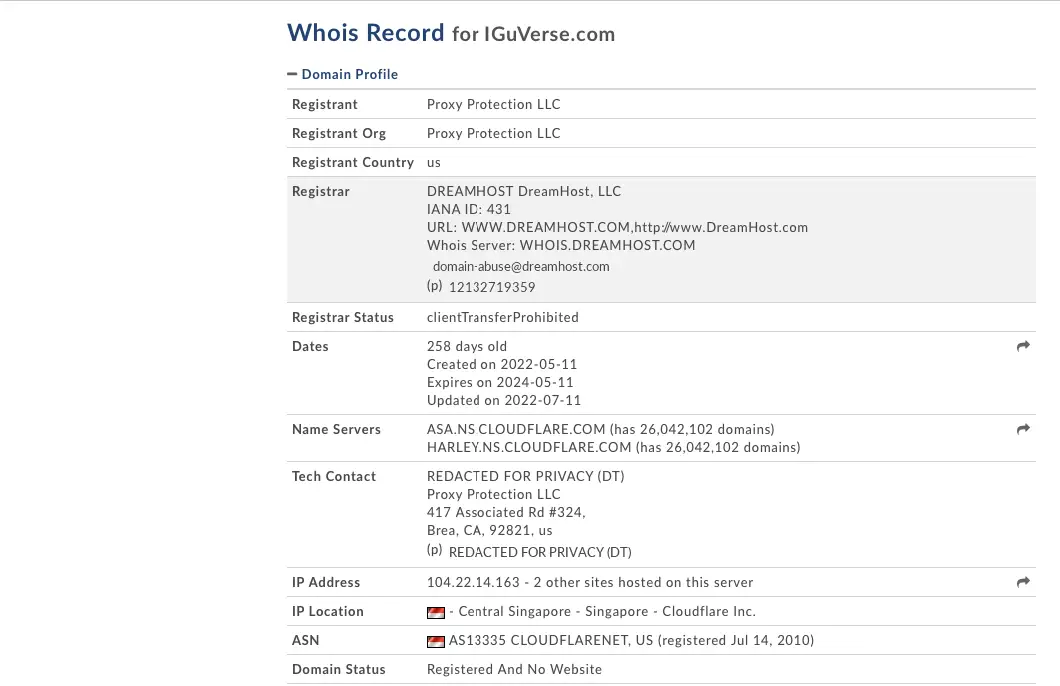Click Expires on 2024-05-11 date

(500, 383)
